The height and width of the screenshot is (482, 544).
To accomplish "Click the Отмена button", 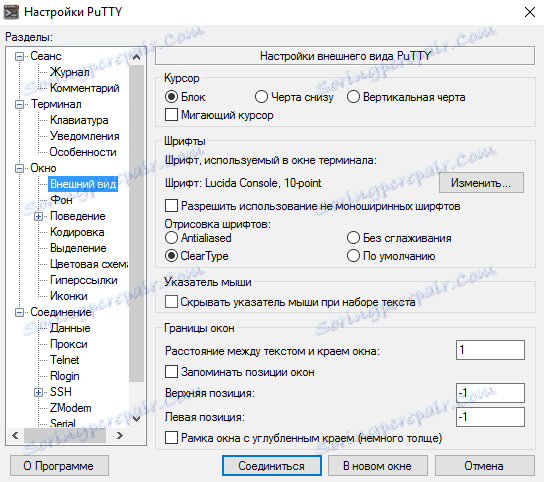I will pos(484,466).
